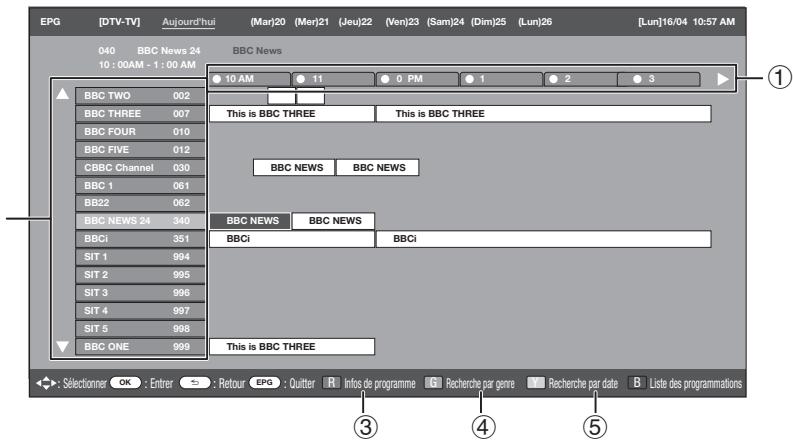This screenshot has width=793, height=440.
Task: Select channel BB22 062
Action: pyautogui.click(x=140, y=203)
